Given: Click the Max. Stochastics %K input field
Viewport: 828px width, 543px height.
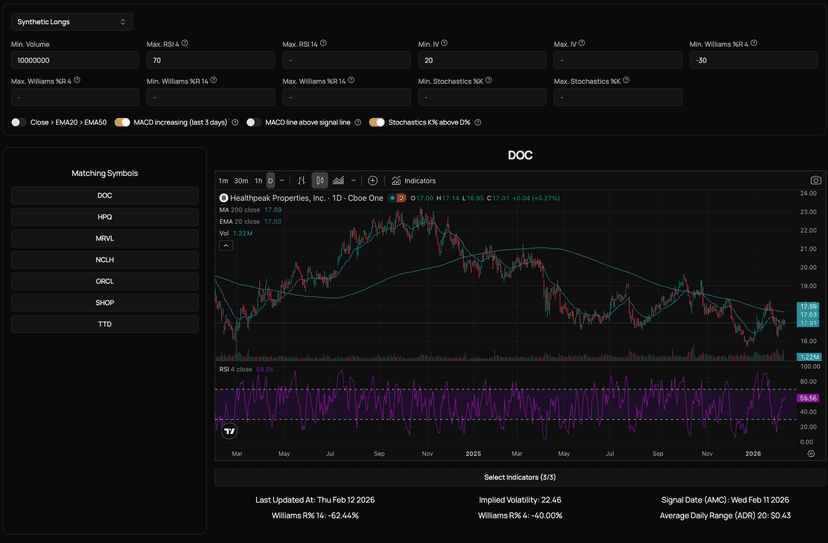Looking at the screenshot, I should coord(618,97).
